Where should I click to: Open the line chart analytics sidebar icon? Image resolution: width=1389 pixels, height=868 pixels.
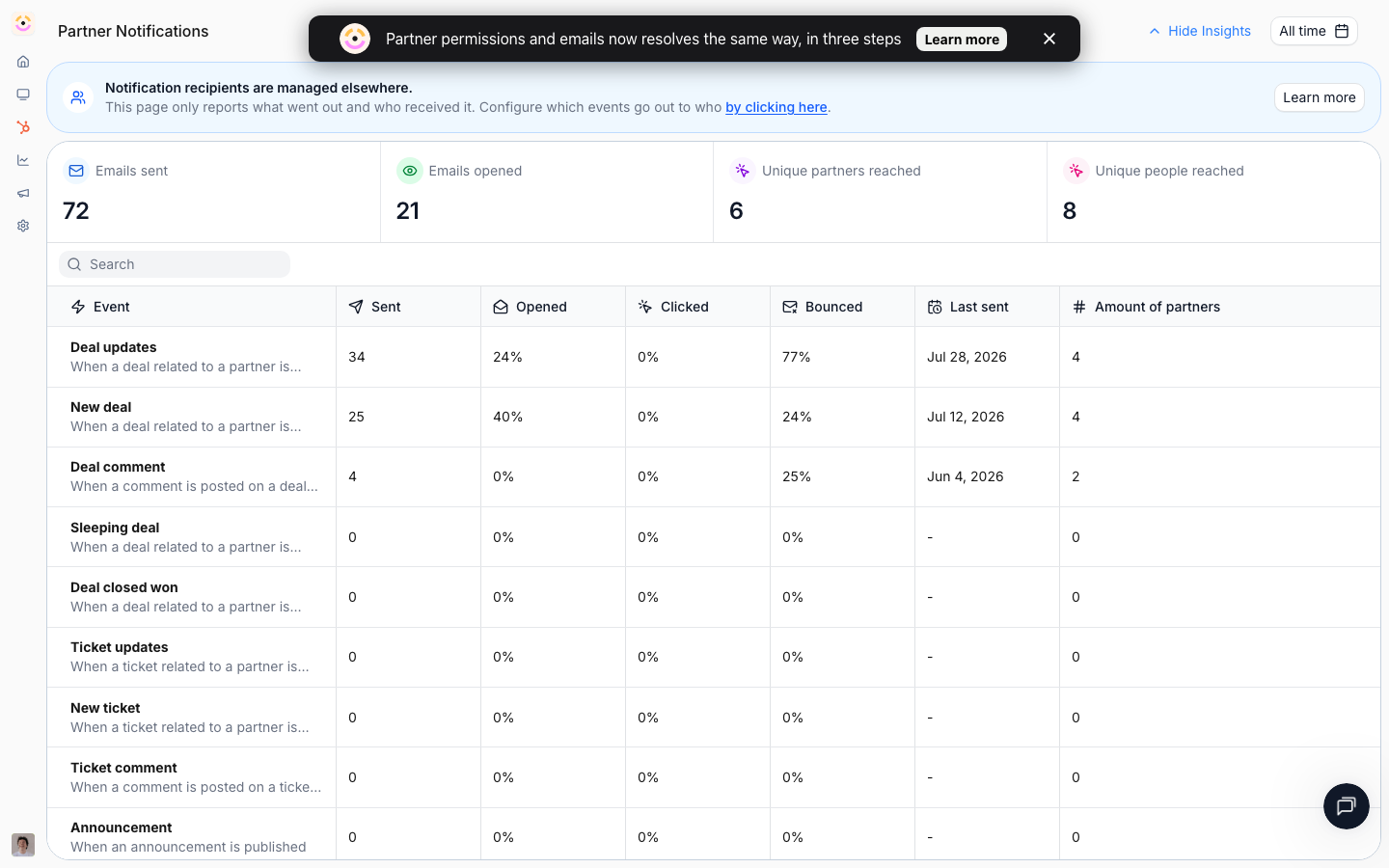[23, 160]
